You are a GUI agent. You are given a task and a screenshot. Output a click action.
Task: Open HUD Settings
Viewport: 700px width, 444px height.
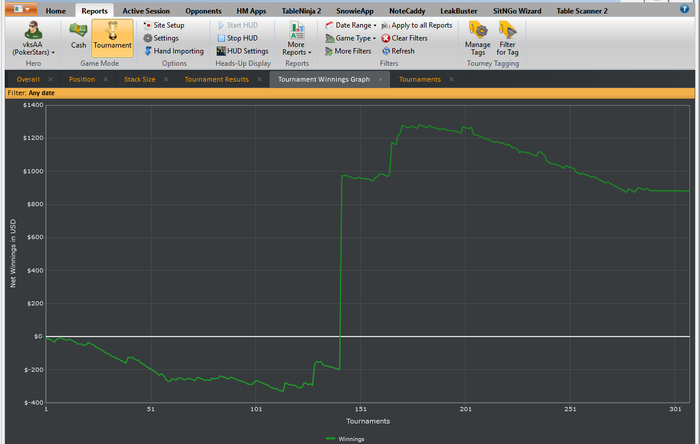point(242,51)
